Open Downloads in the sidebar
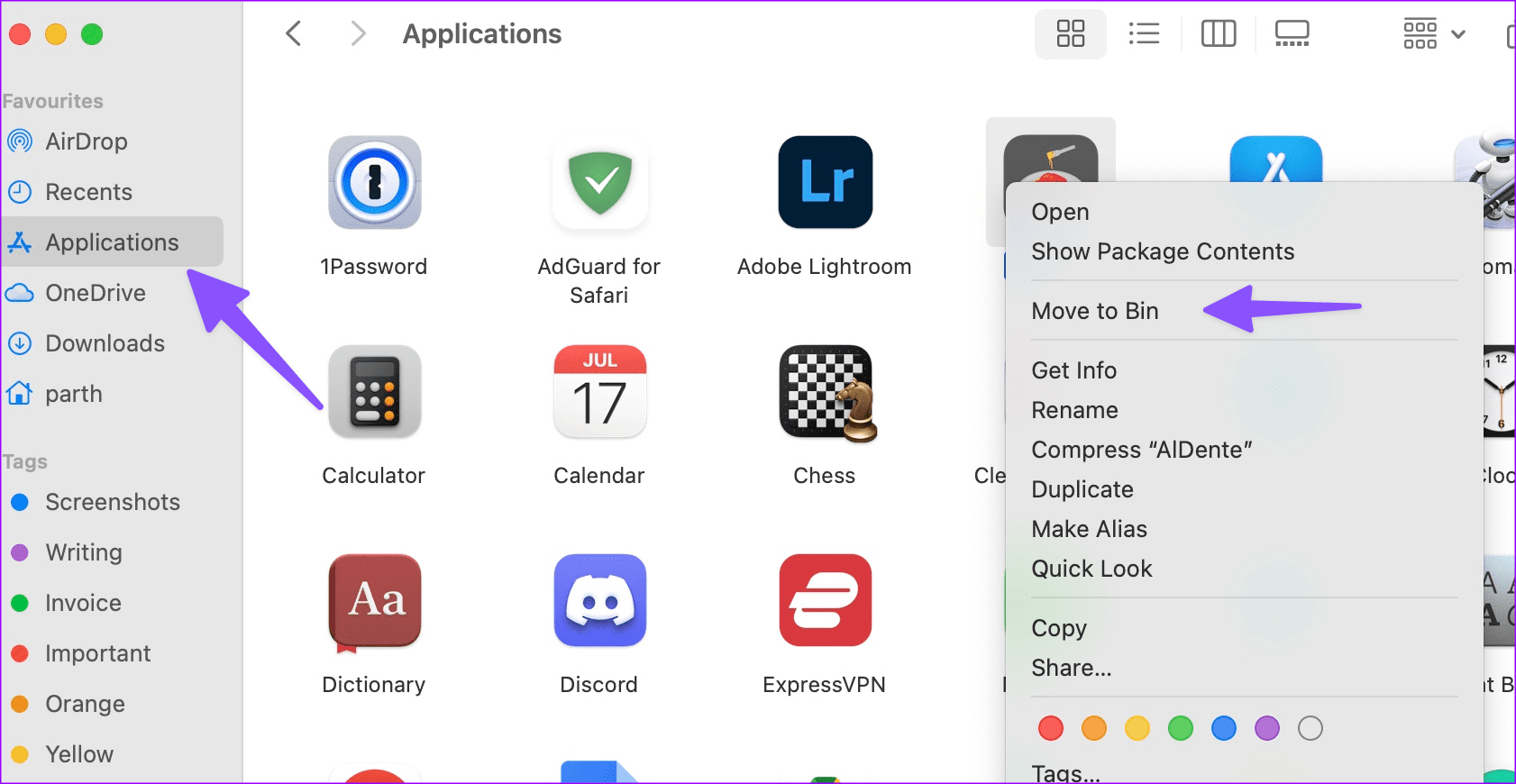Screen dimensions: 1516x784 click(x=105, y=343)
